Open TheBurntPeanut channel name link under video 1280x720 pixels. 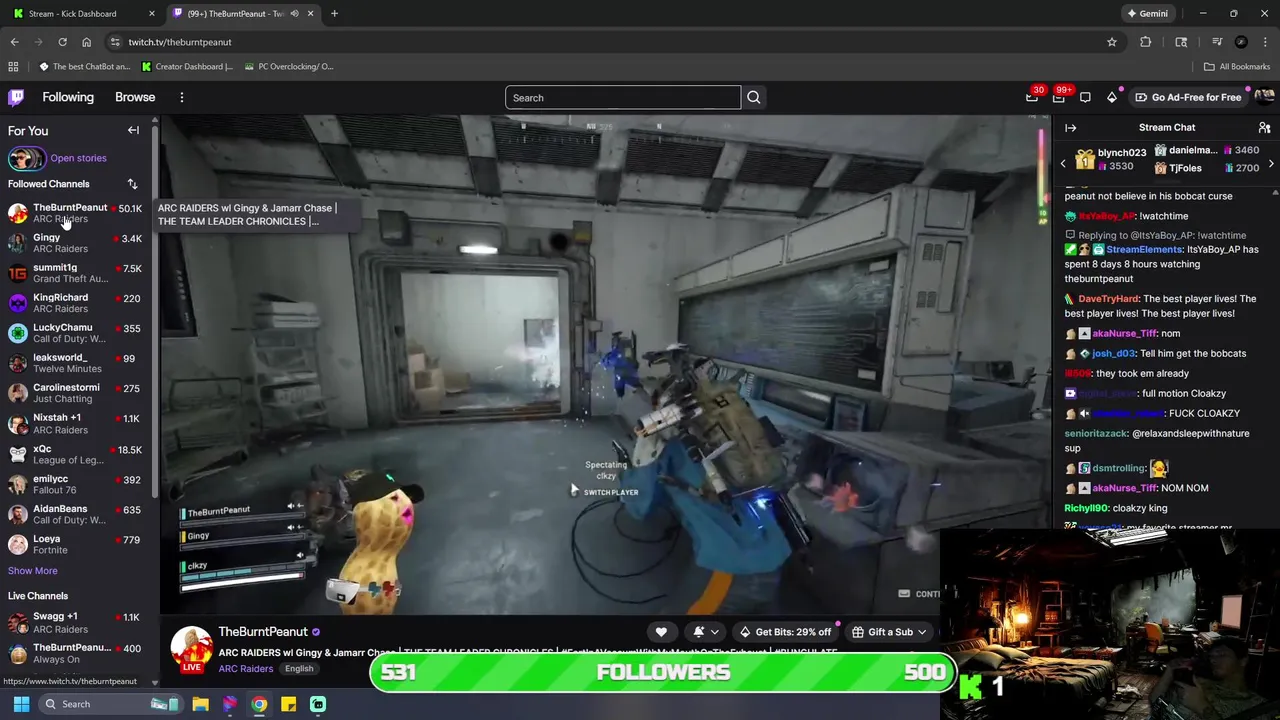point(263,632)
